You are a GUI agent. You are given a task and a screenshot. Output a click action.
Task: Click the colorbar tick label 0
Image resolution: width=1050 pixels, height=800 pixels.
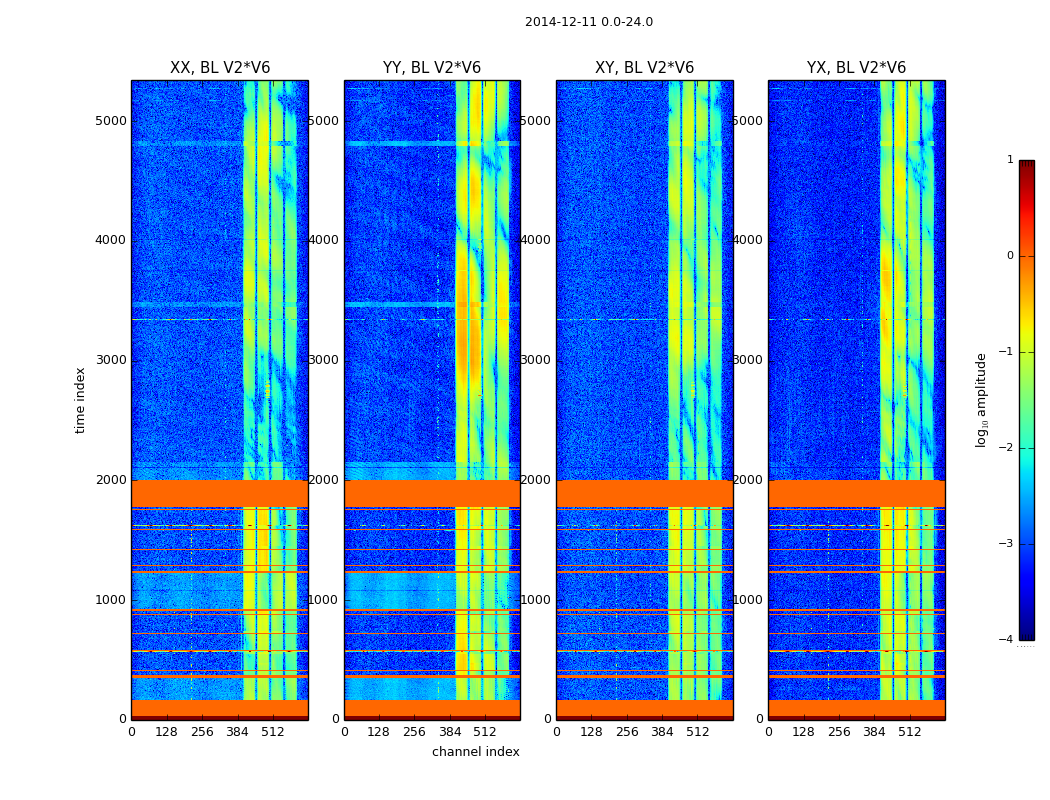[x=1009, y=256]
